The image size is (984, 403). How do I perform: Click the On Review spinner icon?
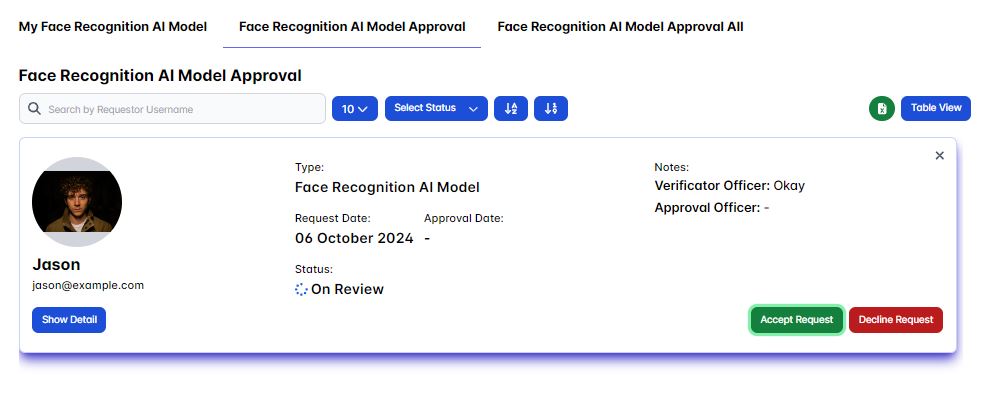[x=302, y=289]
